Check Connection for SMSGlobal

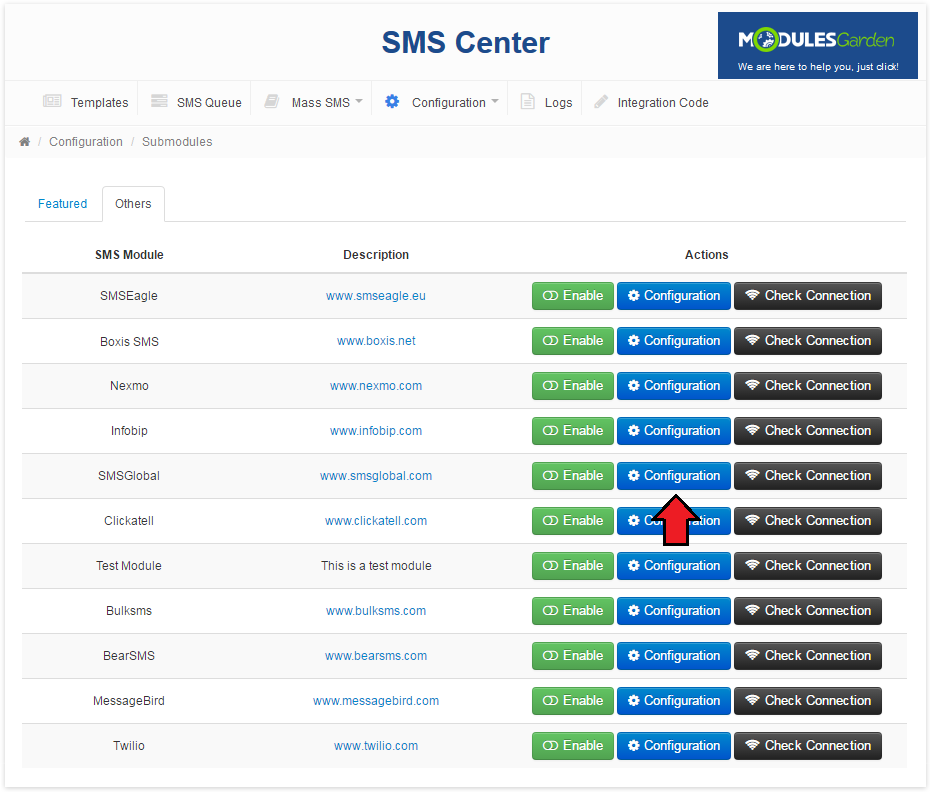pos(808,476)
